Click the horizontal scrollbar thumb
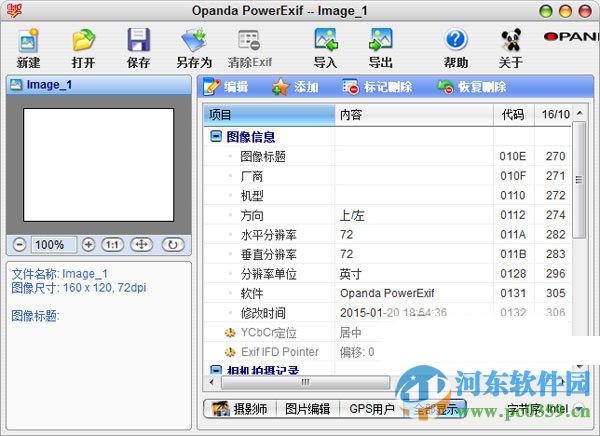600x436 pixels. (305, 382)
